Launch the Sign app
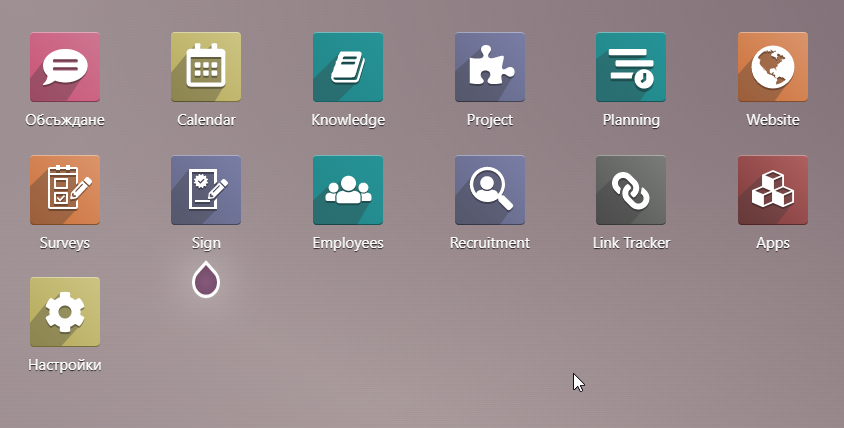 click(206, 190)
